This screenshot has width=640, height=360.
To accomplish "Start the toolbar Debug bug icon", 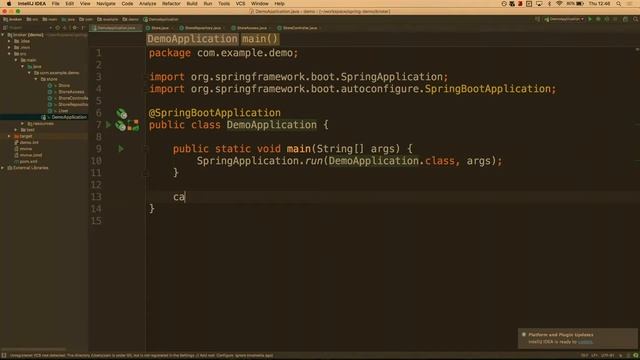I will (598, 19).
